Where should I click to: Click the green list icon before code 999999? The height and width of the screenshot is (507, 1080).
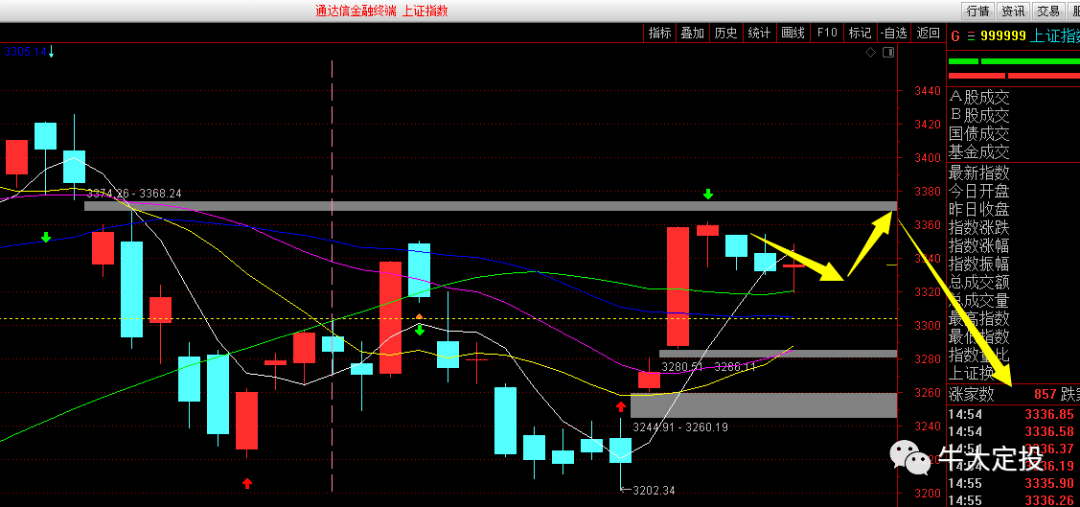coord(972,35)
